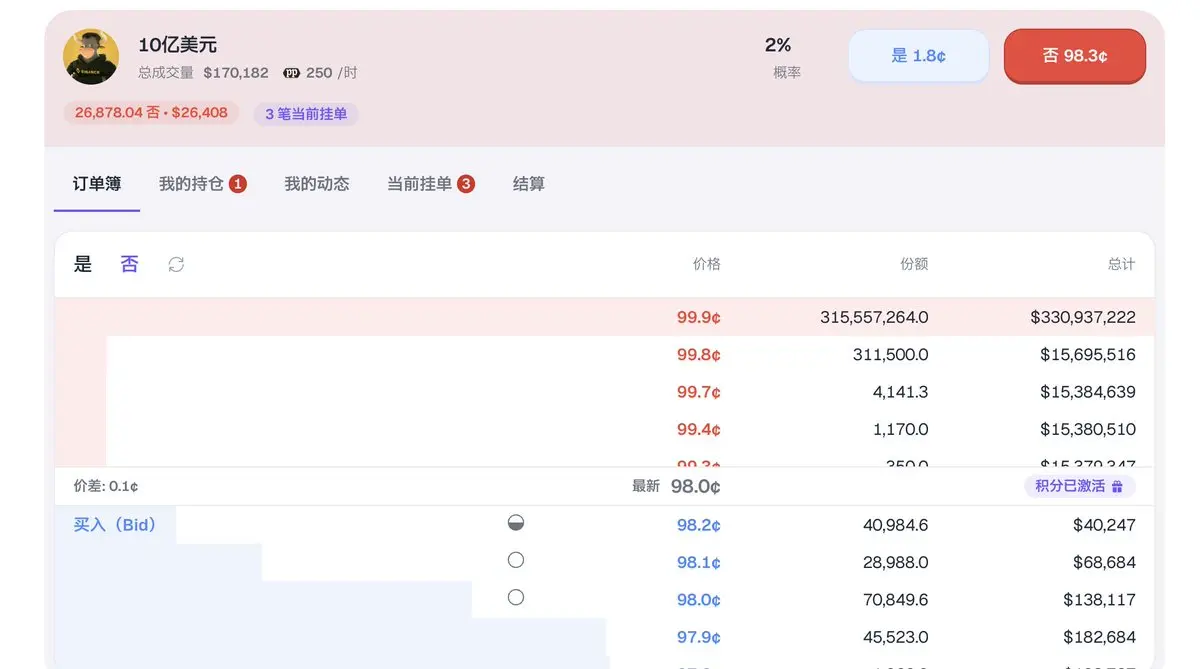Click the 45,523.0 shares value

[896, 637]
